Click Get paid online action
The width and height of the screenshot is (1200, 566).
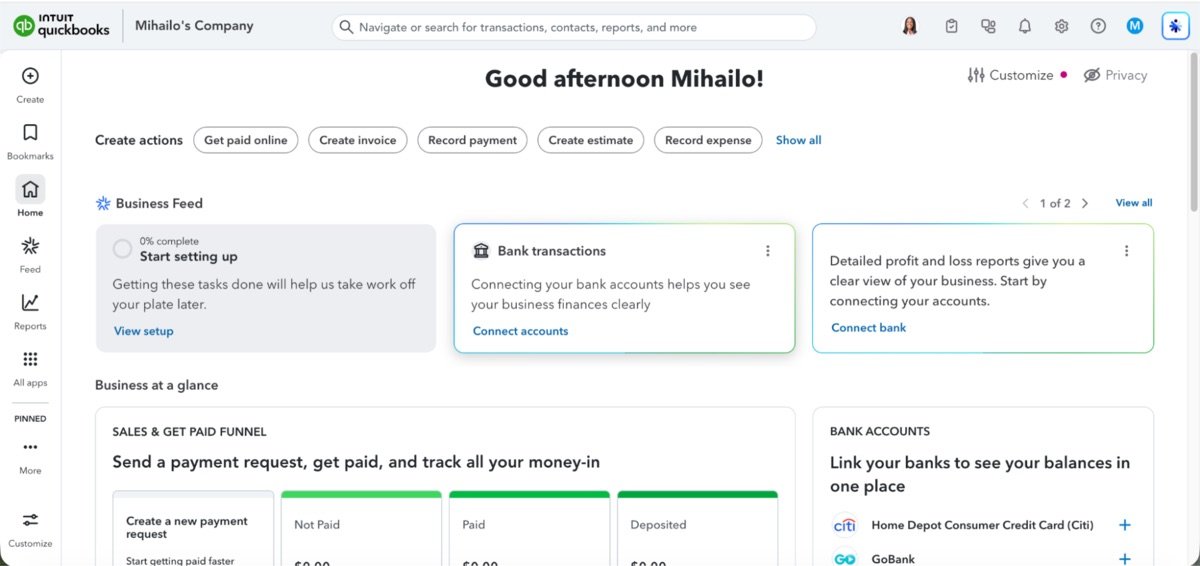(x=245, y=140)
